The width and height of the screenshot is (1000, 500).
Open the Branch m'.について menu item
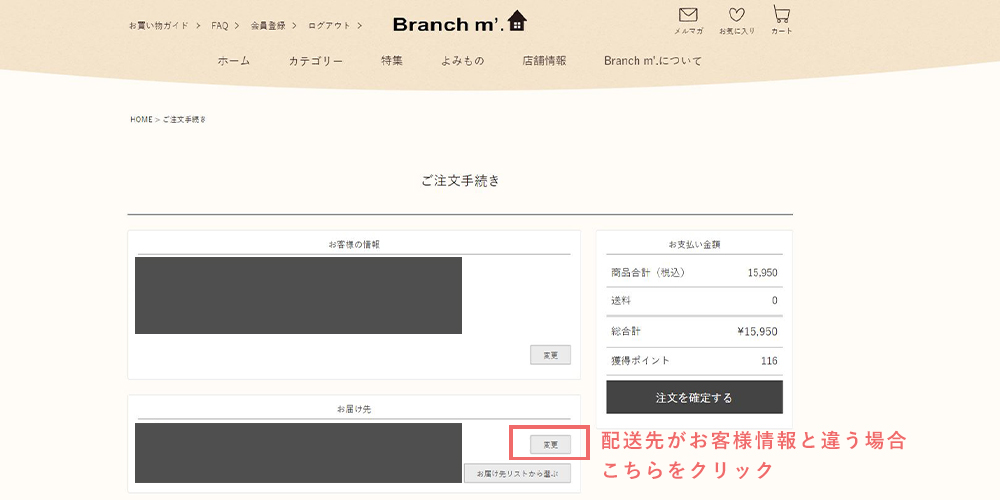click(653, 61)
